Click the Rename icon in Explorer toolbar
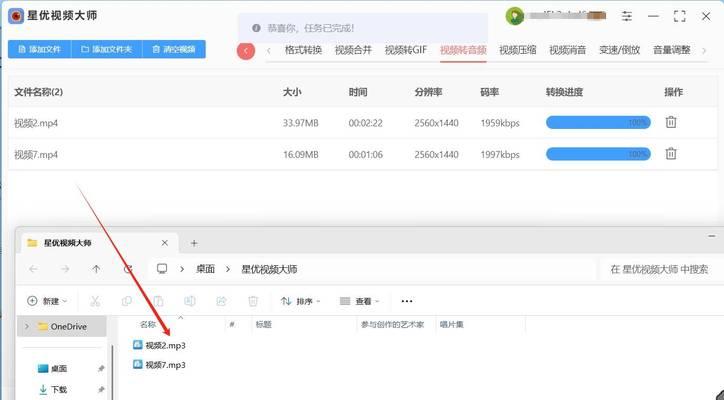The image size is (724, 400). (x=190, y=301)
